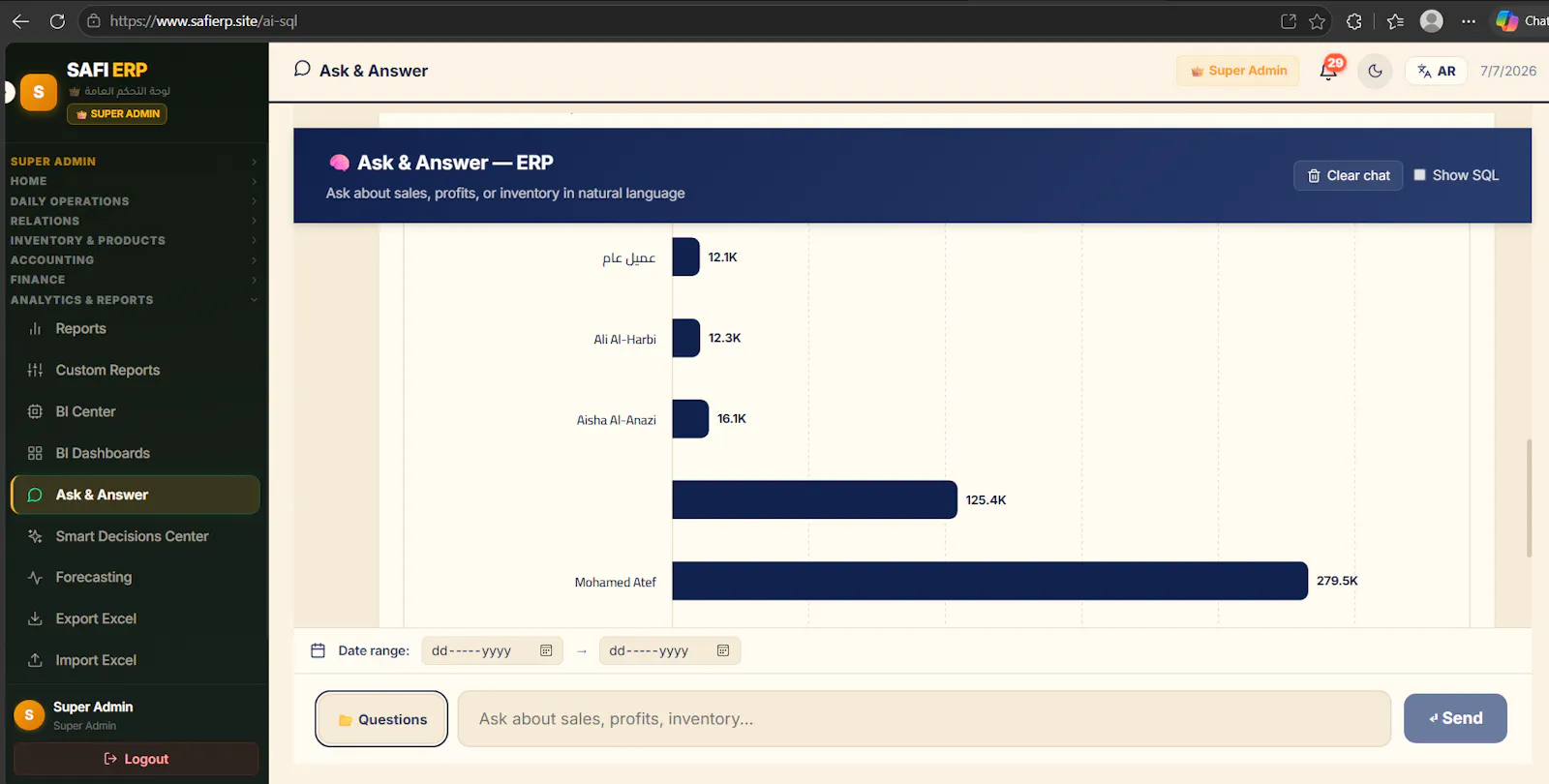Click the favorite star icon in the address bar
This screenshot has width=1549, height=784.
1317,21
